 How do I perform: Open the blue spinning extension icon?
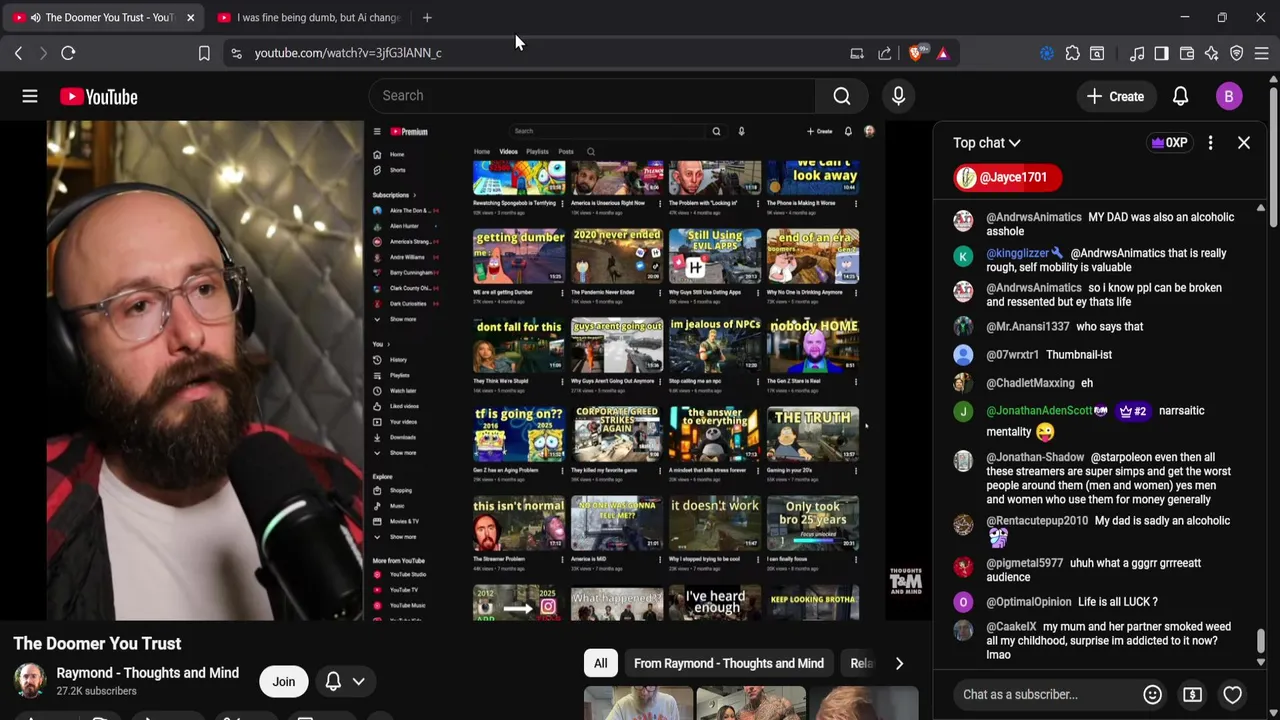tap(1047, 53)
